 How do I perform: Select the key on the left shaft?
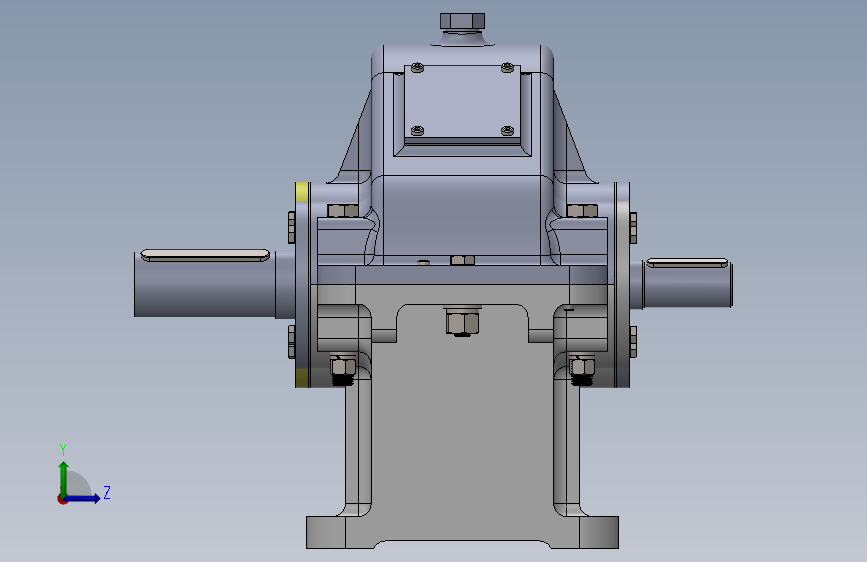(205, 255)
